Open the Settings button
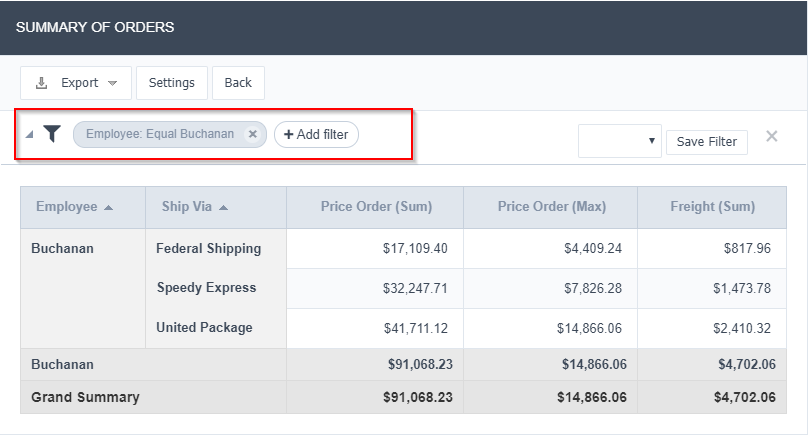 tap(172, 83)
